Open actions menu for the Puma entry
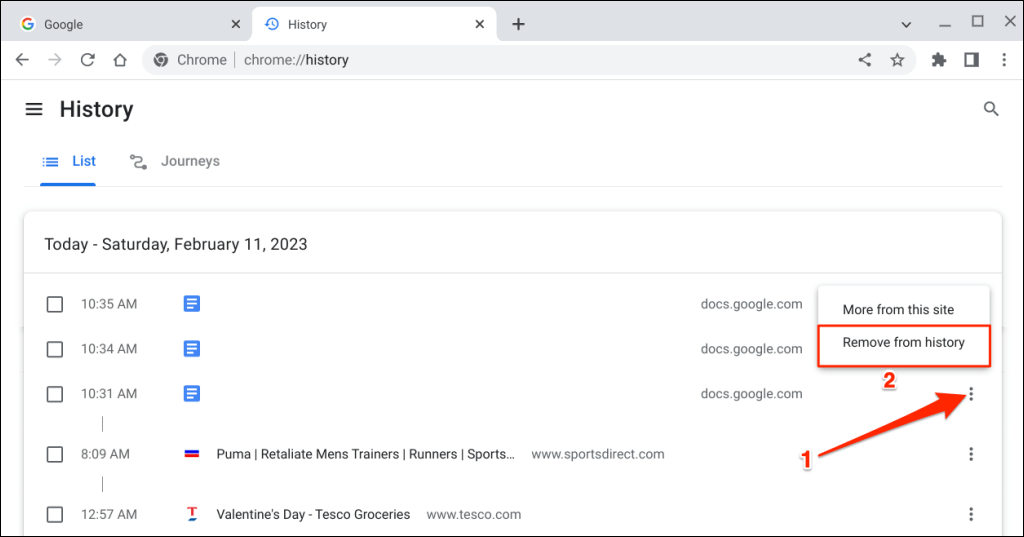 [971, 454]
